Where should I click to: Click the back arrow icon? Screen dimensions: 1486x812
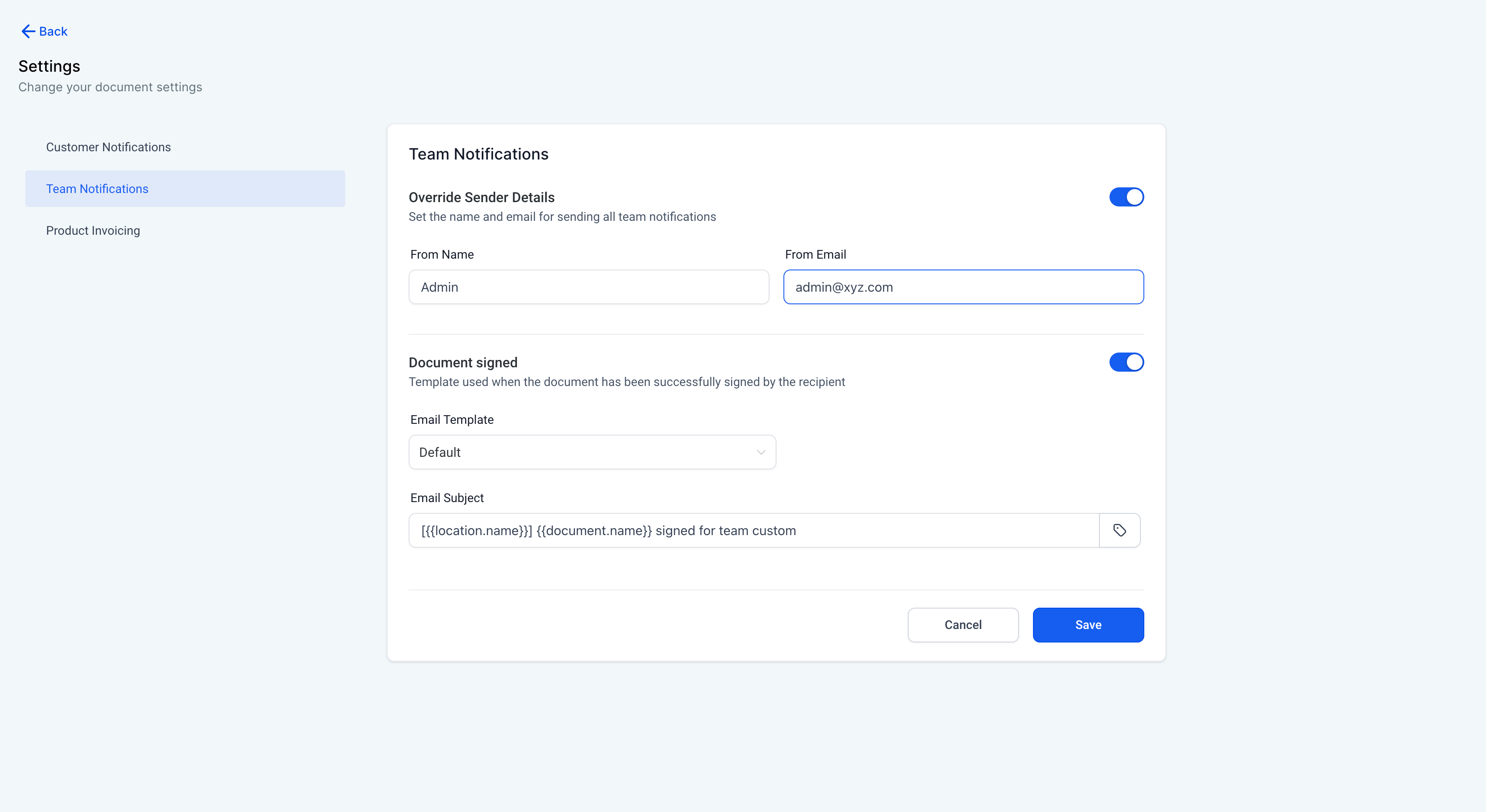28,31
